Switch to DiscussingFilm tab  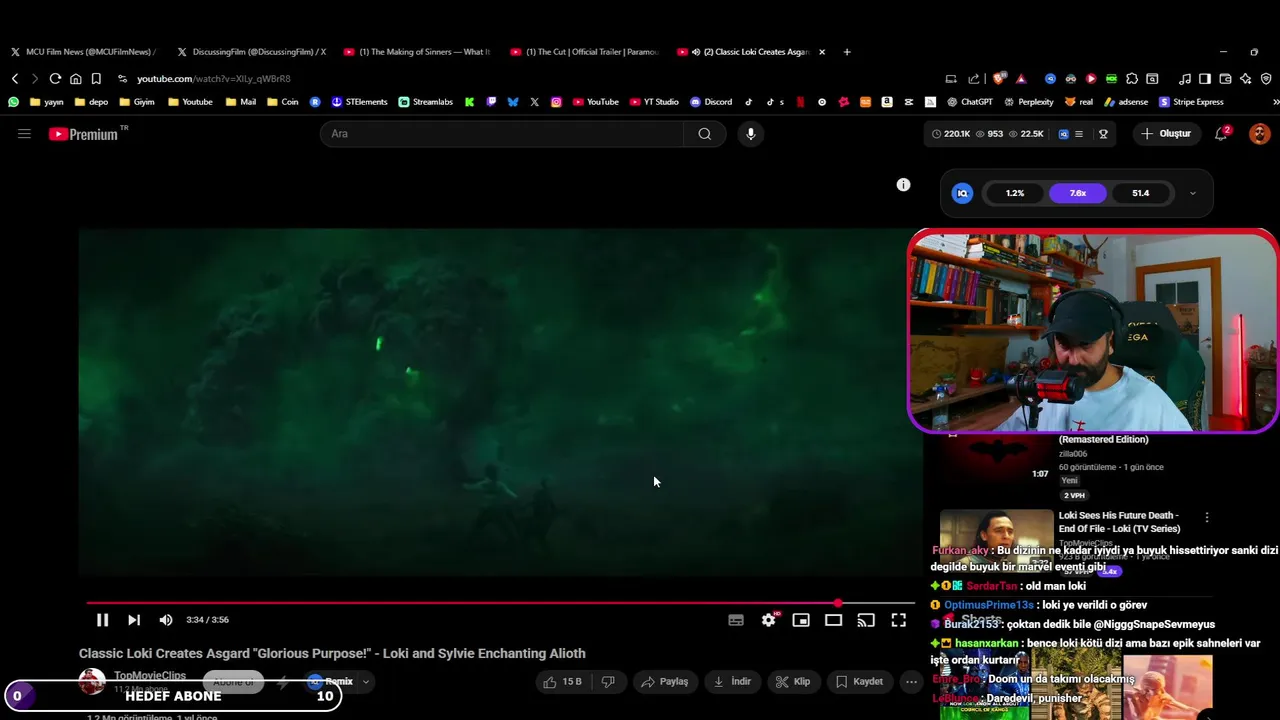pyautogui.click(x=250, y=52)
